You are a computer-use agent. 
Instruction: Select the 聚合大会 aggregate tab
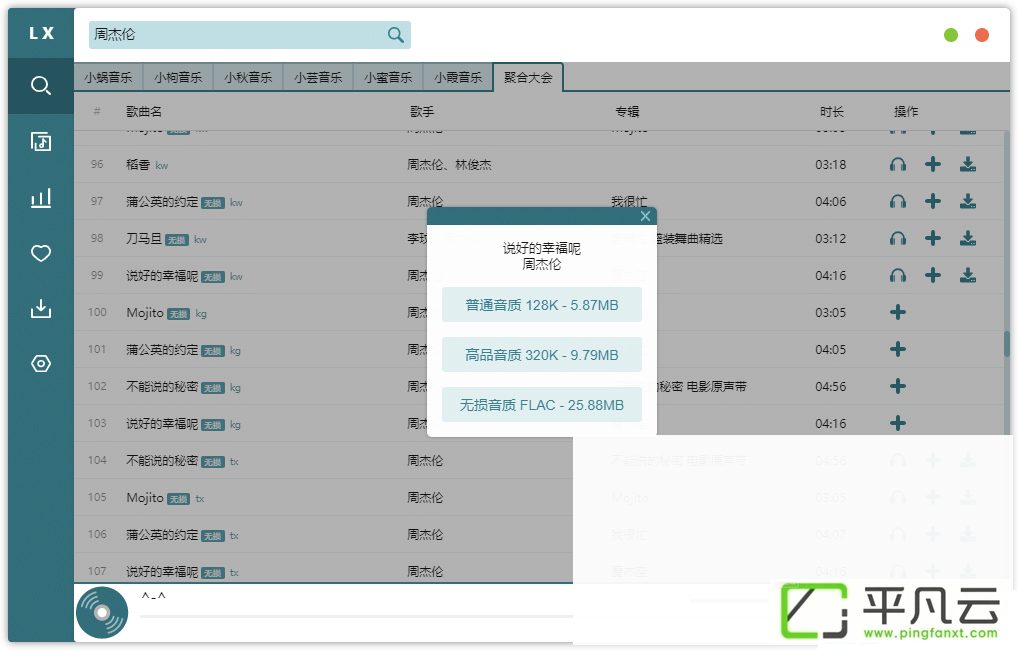click(x=528, y=78)
